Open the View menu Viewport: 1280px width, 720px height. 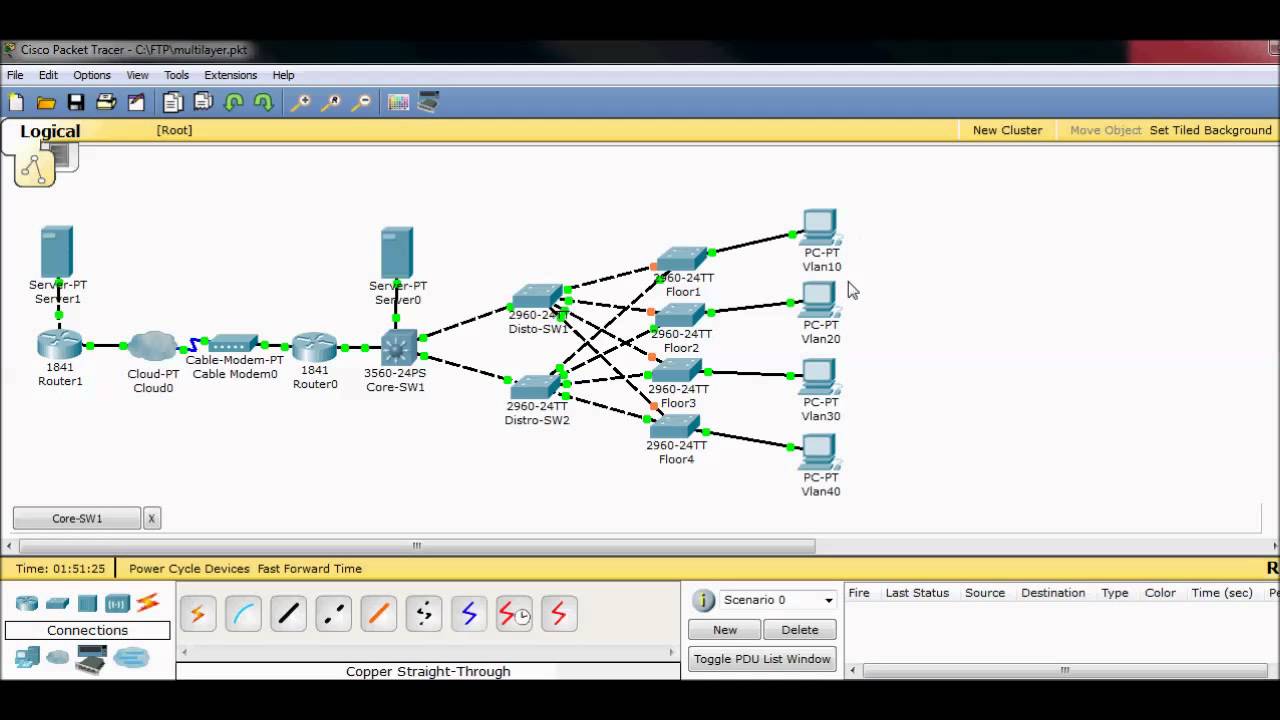(137, 75)
